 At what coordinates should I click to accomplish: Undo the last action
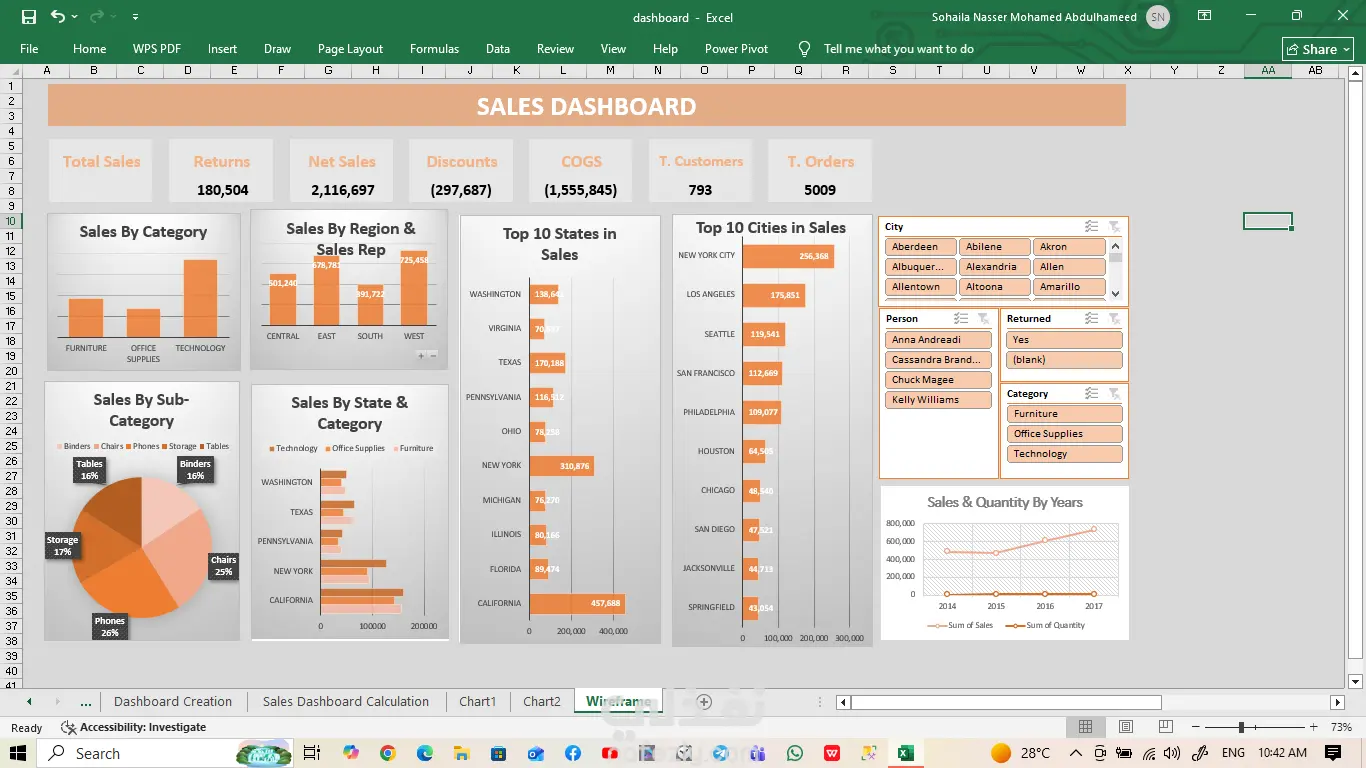[57, 17]
